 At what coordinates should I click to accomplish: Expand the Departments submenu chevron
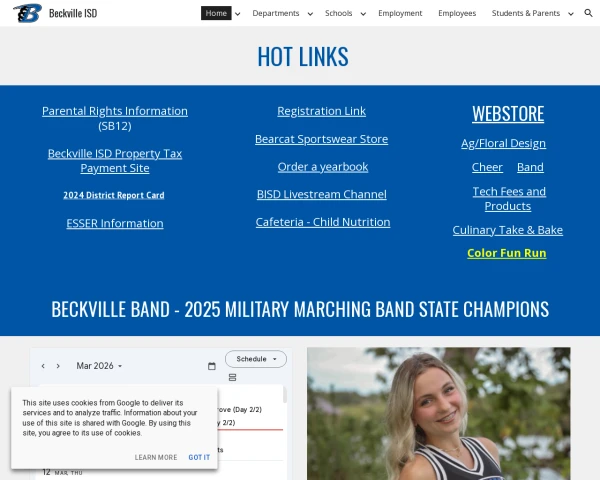[310, 14]
